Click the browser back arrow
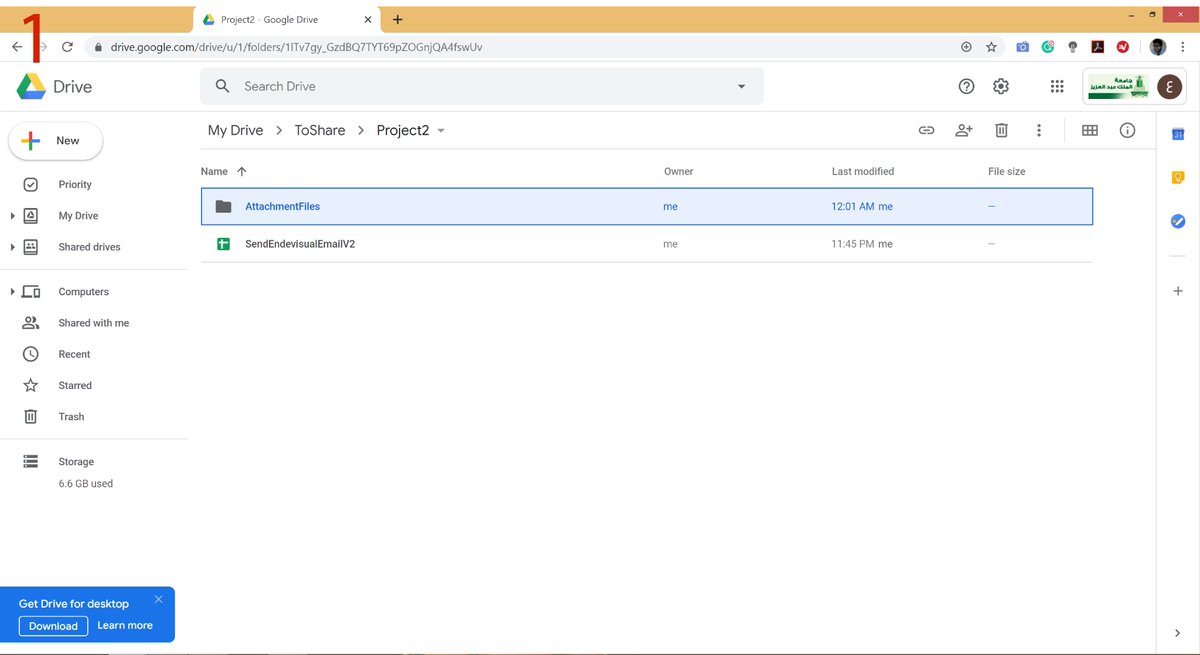 pos(17,47)
